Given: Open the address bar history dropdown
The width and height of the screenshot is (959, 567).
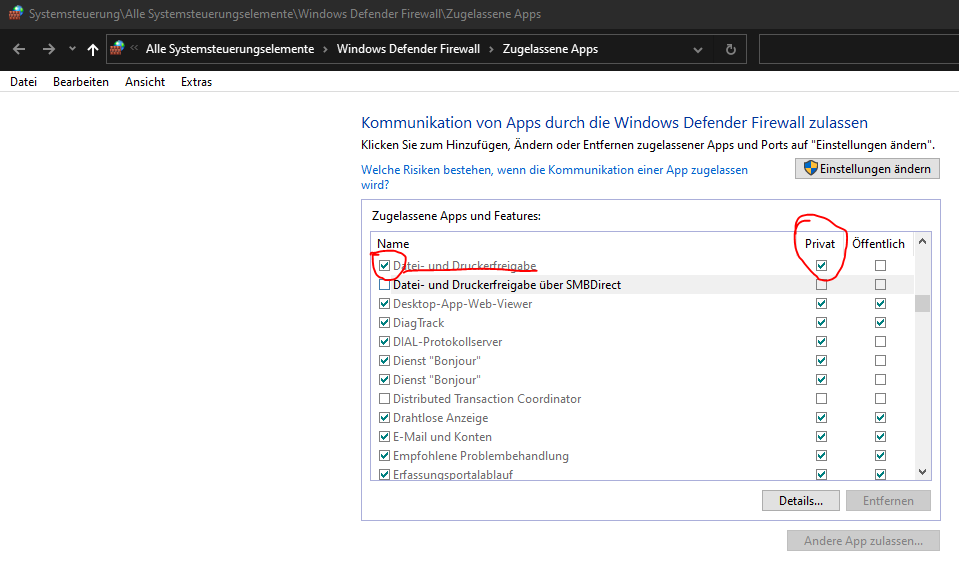Looking at the screenshot, I should [698, 50].
